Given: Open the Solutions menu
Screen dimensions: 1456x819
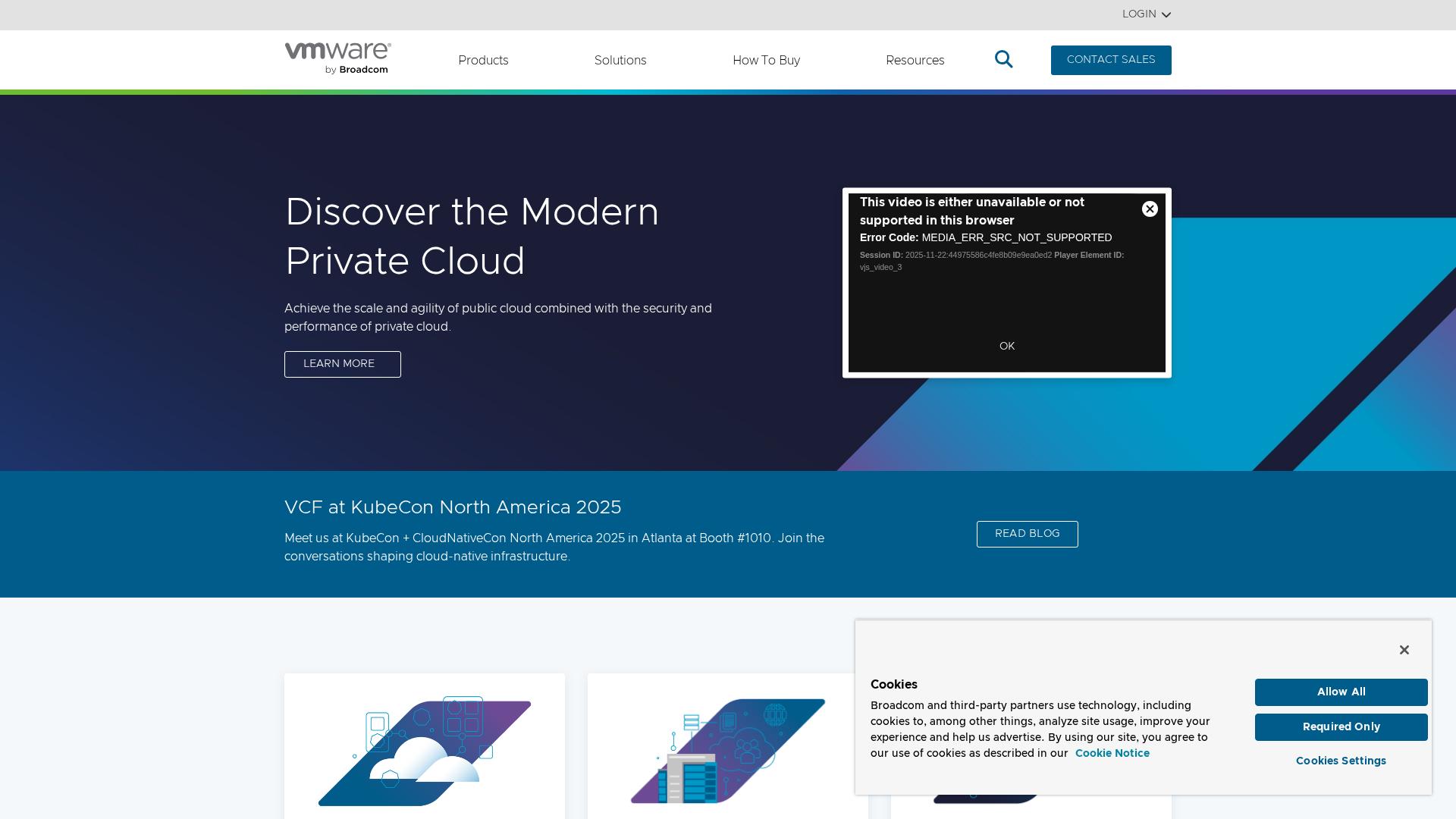Looking at the screenshot, I should coord(620,61).
